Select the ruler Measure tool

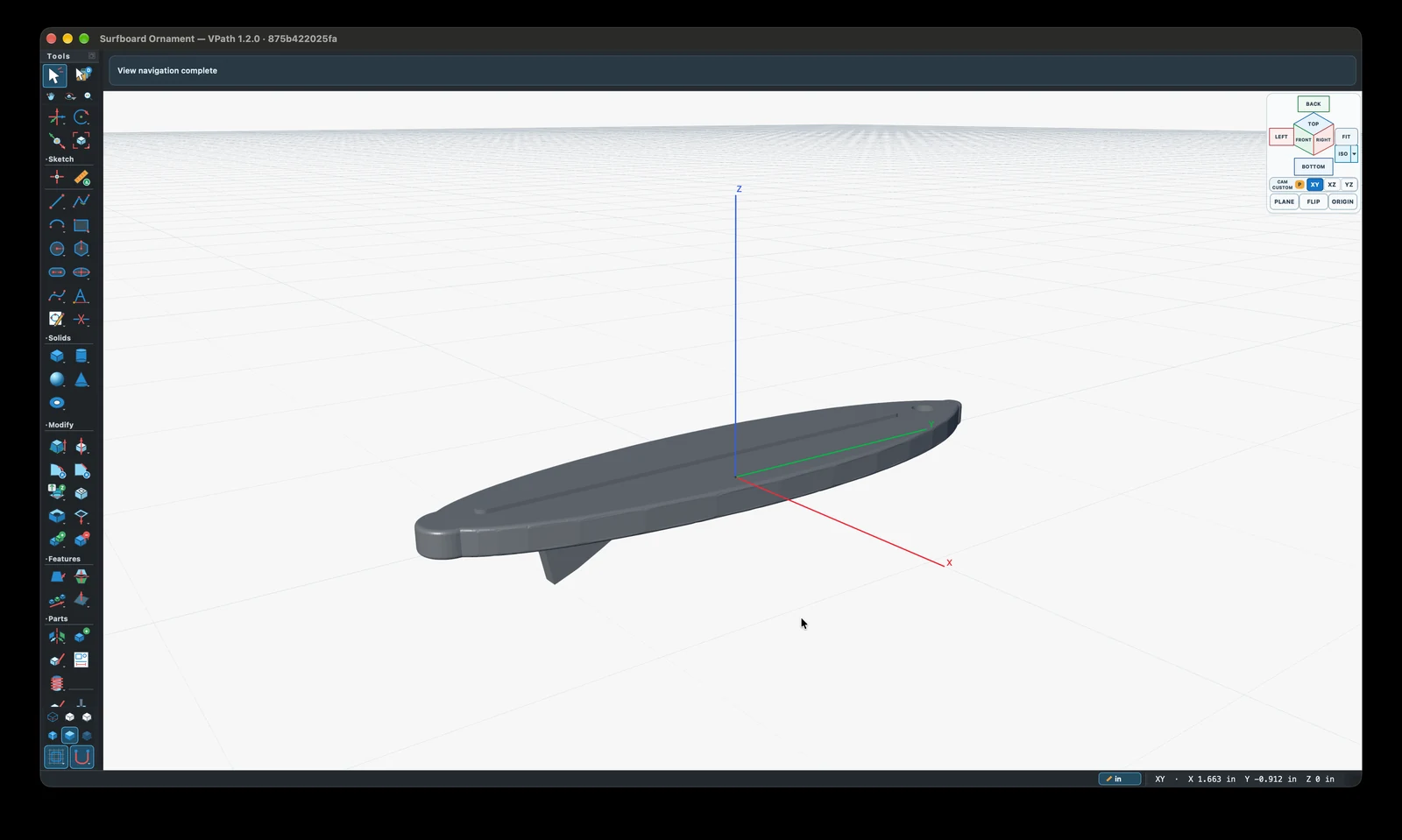(81, 178)
